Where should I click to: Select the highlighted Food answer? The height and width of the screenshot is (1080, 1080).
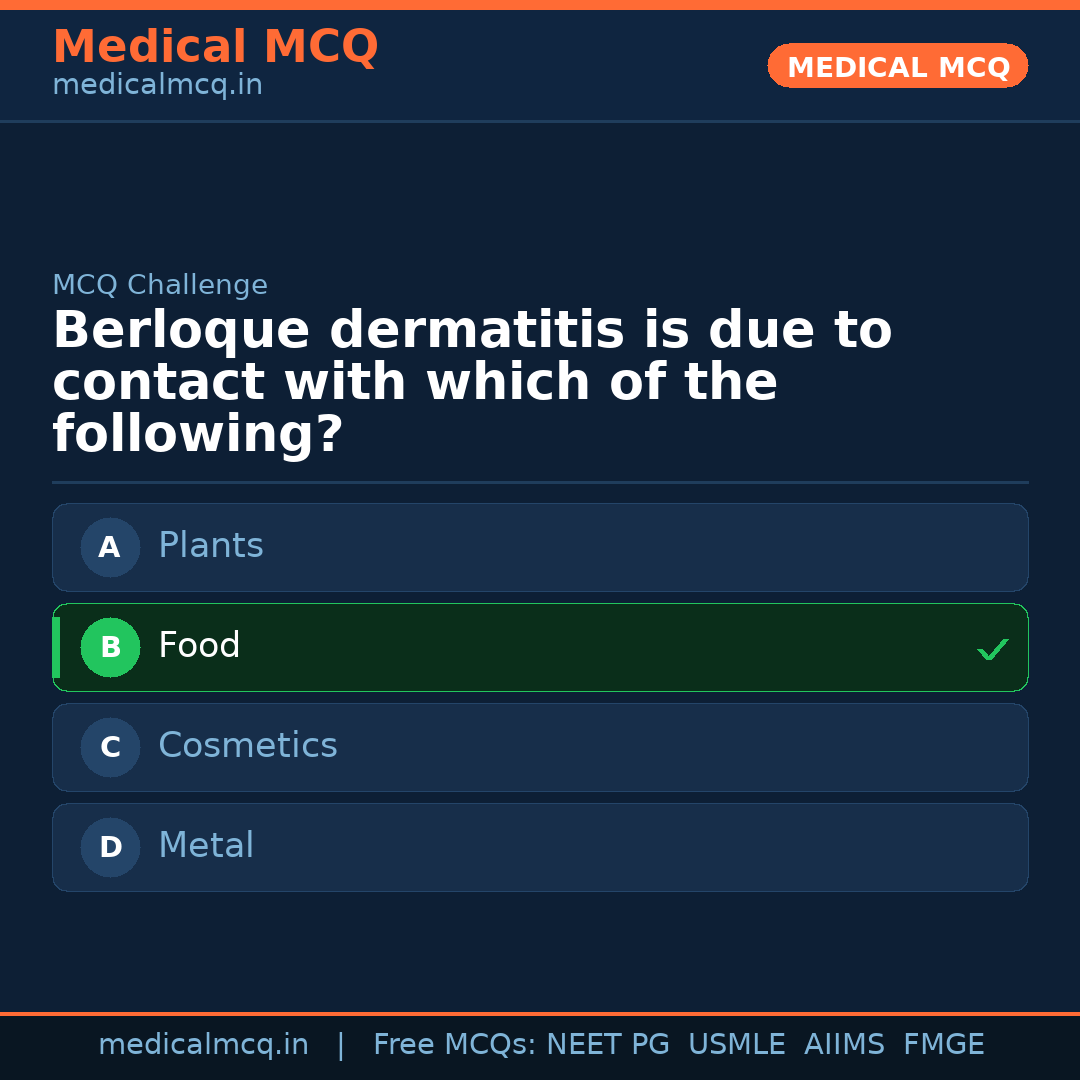[x=540, y=647]
